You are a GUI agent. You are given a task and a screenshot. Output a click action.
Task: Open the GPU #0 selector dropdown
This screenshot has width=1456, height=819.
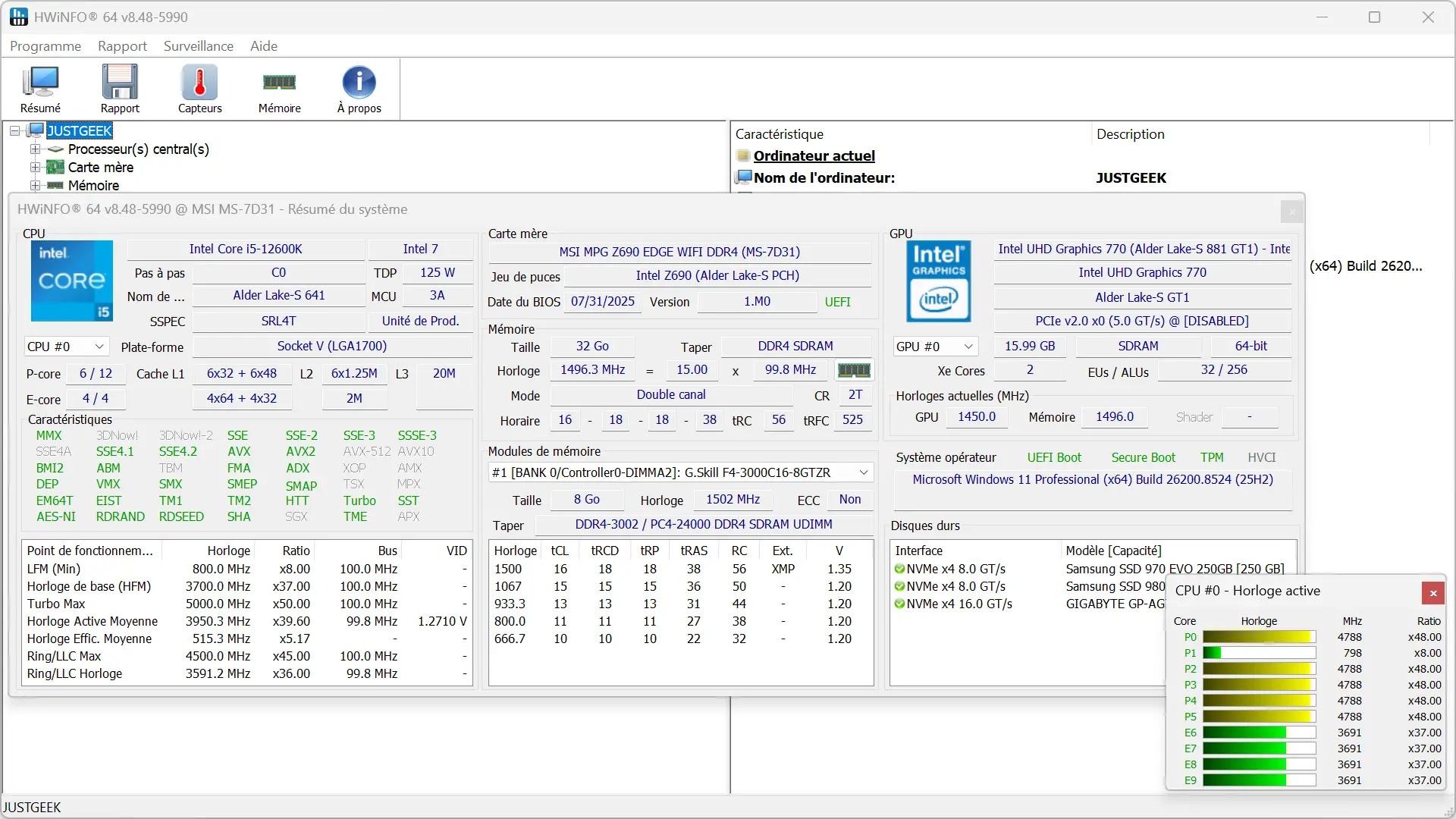934,347
